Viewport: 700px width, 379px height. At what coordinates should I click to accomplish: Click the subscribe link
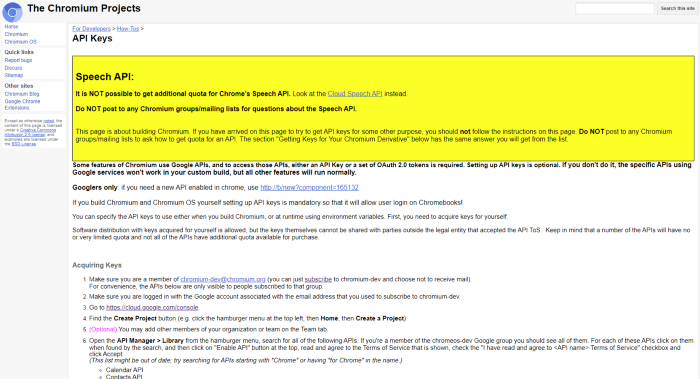[318, 279]
